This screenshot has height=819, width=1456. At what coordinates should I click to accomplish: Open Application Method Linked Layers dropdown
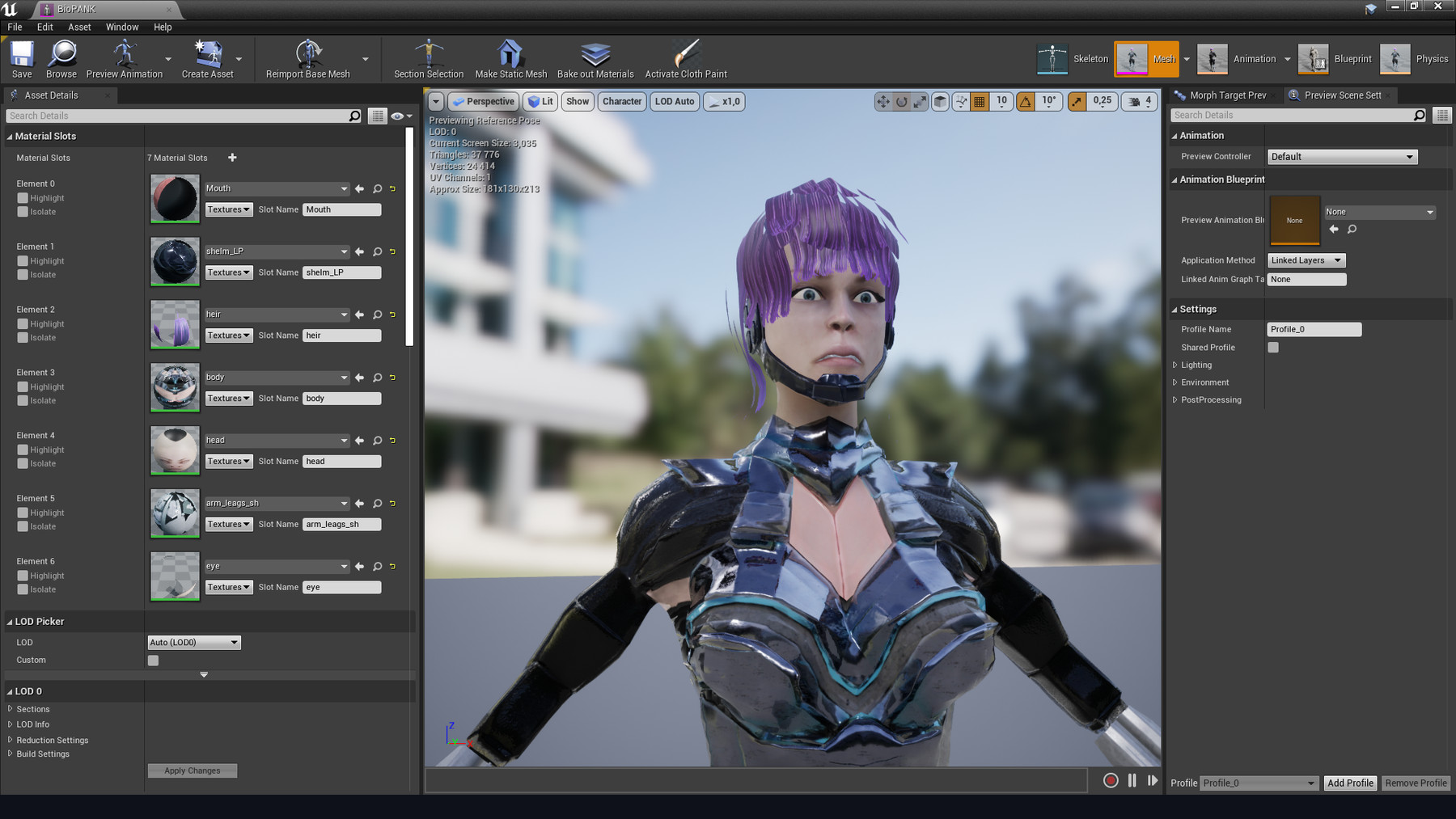click(x=1306, y=260)
